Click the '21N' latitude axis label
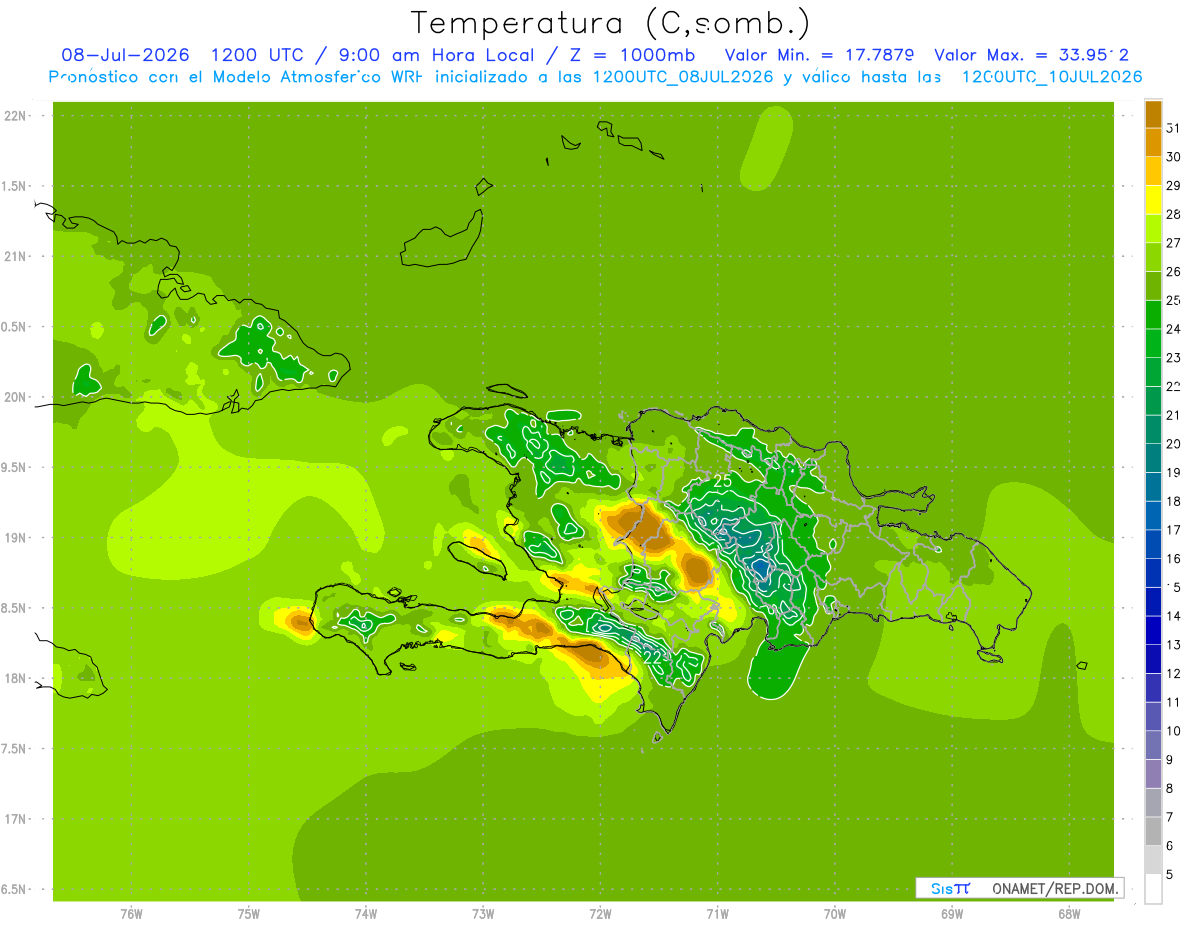The image size is (1200, 927). point(16,256)
